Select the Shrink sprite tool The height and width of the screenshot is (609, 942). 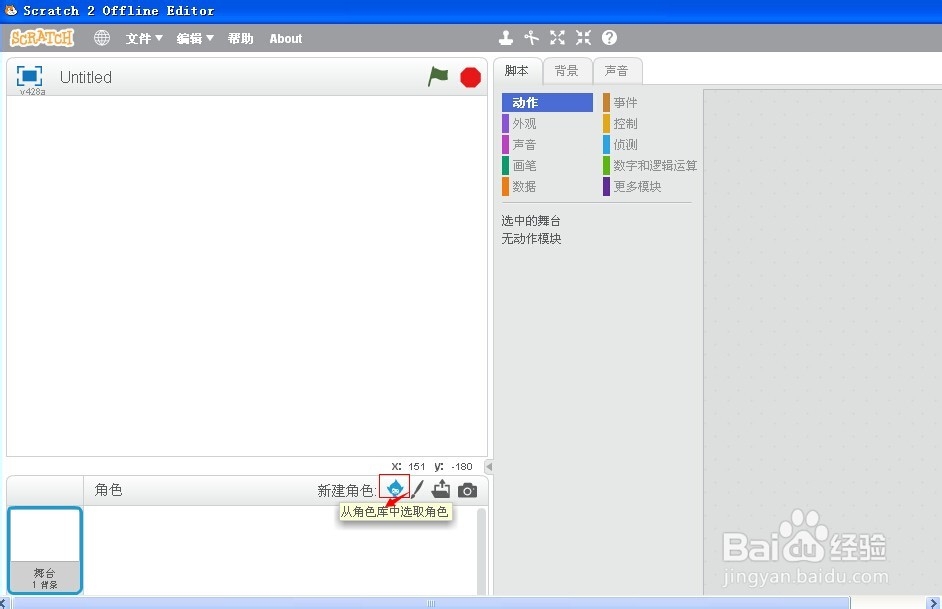tap(583, 38)
